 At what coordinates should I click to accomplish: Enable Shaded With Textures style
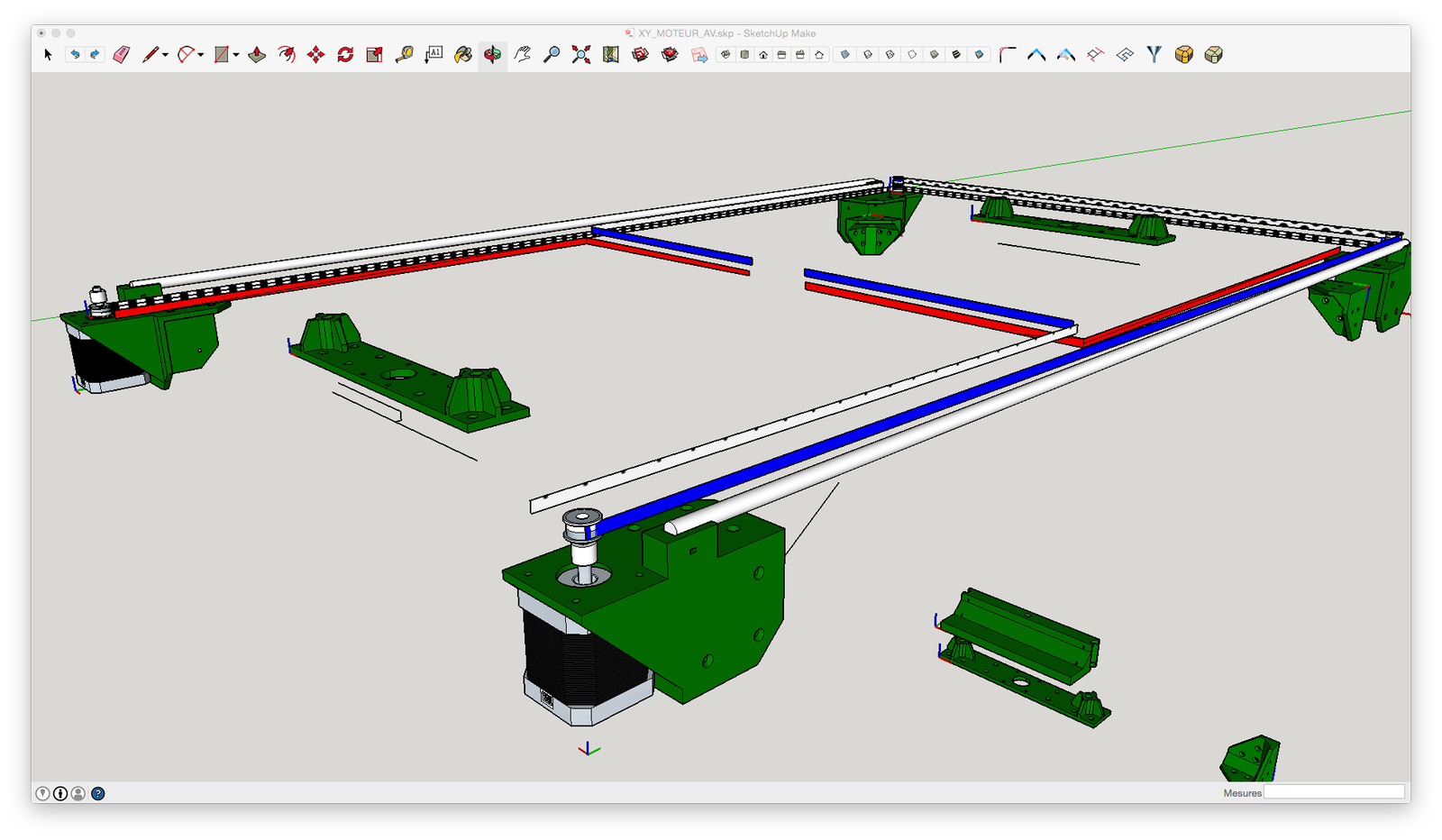click(x=957, y=55)
